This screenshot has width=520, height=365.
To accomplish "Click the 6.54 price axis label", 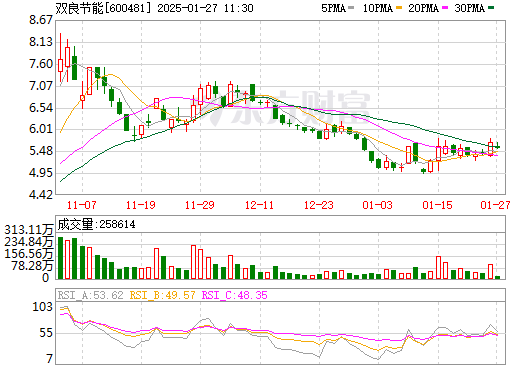I will [x=41, y=108].
